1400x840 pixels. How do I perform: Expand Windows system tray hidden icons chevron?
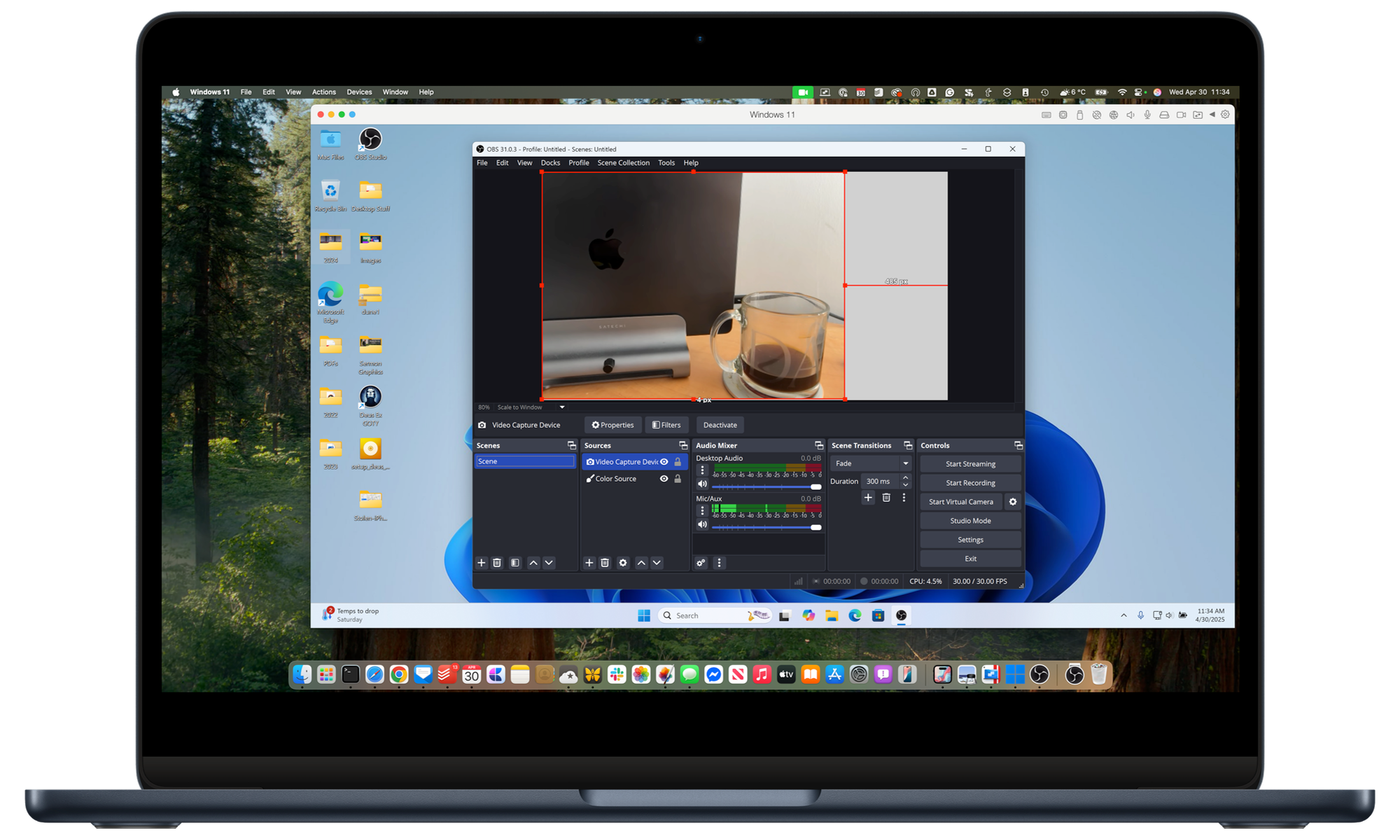click(x=1123, y=615)
